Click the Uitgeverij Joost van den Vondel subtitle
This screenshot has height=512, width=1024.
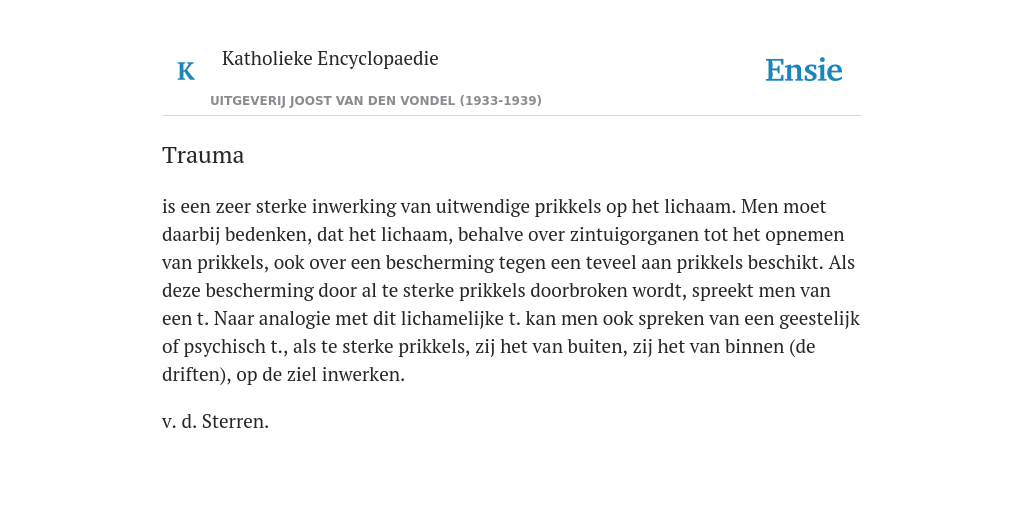coord(376,101)
